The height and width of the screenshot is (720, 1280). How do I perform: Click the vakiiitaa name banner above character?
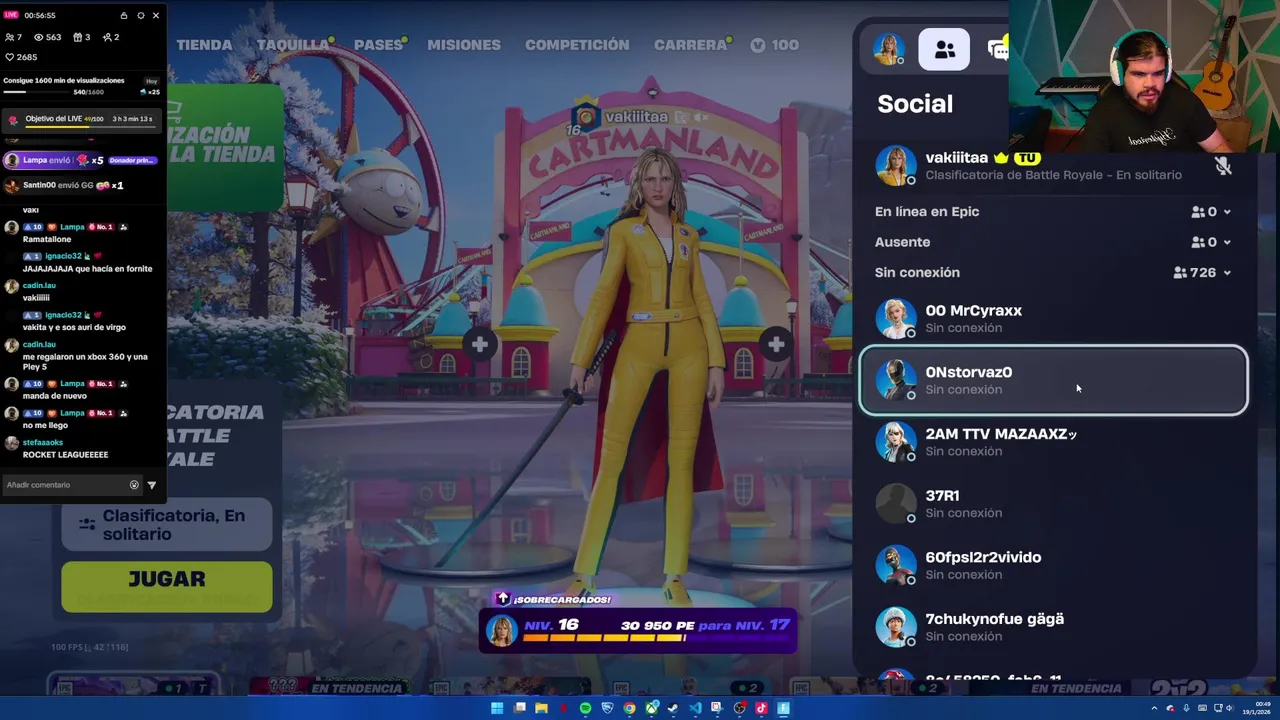(635, 117)
